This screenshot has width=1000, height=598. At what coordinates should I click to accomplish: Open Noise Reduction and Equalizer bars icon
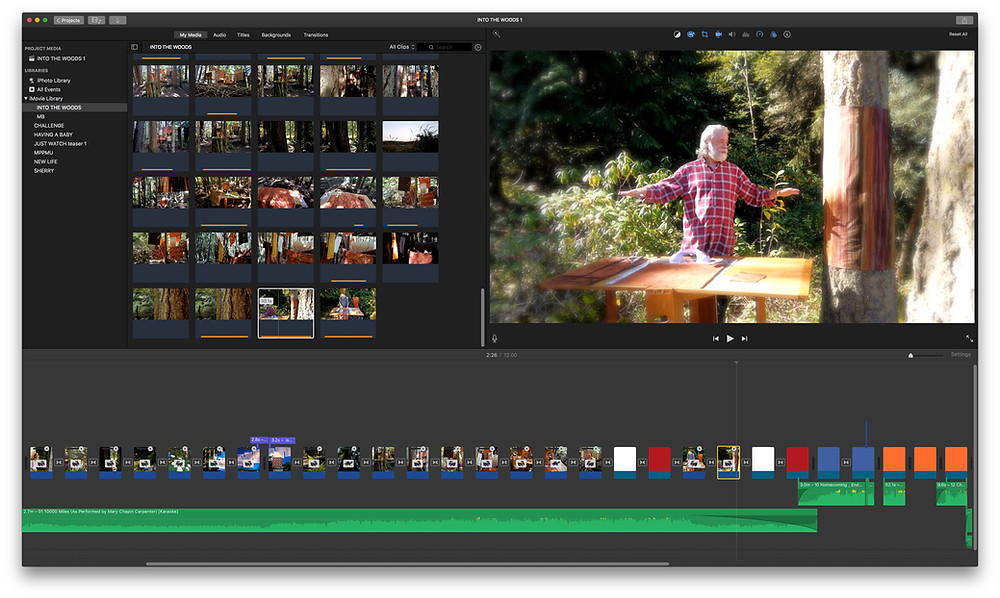tap(746, 34)
